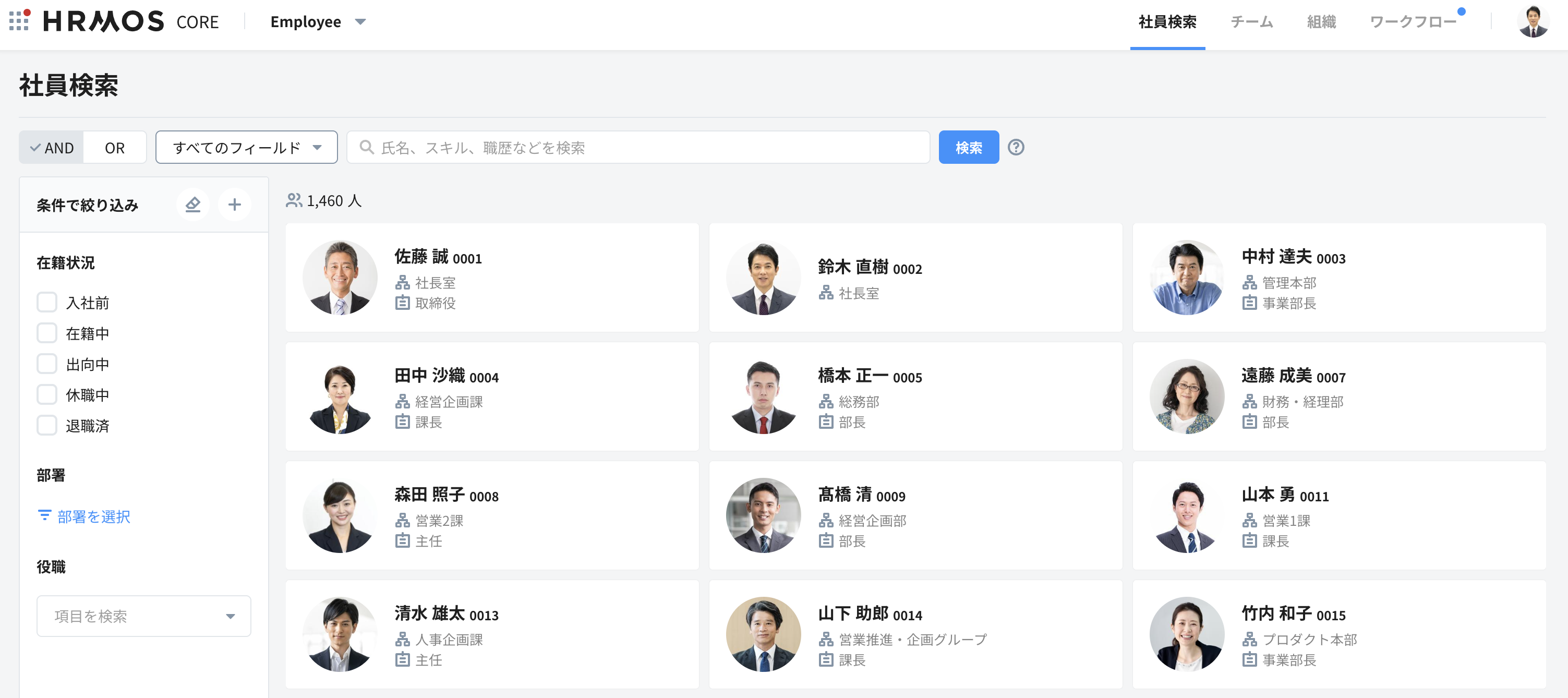Clear filters with the eraser icon
The image size is (1568, 698).
tap(193, 204)
